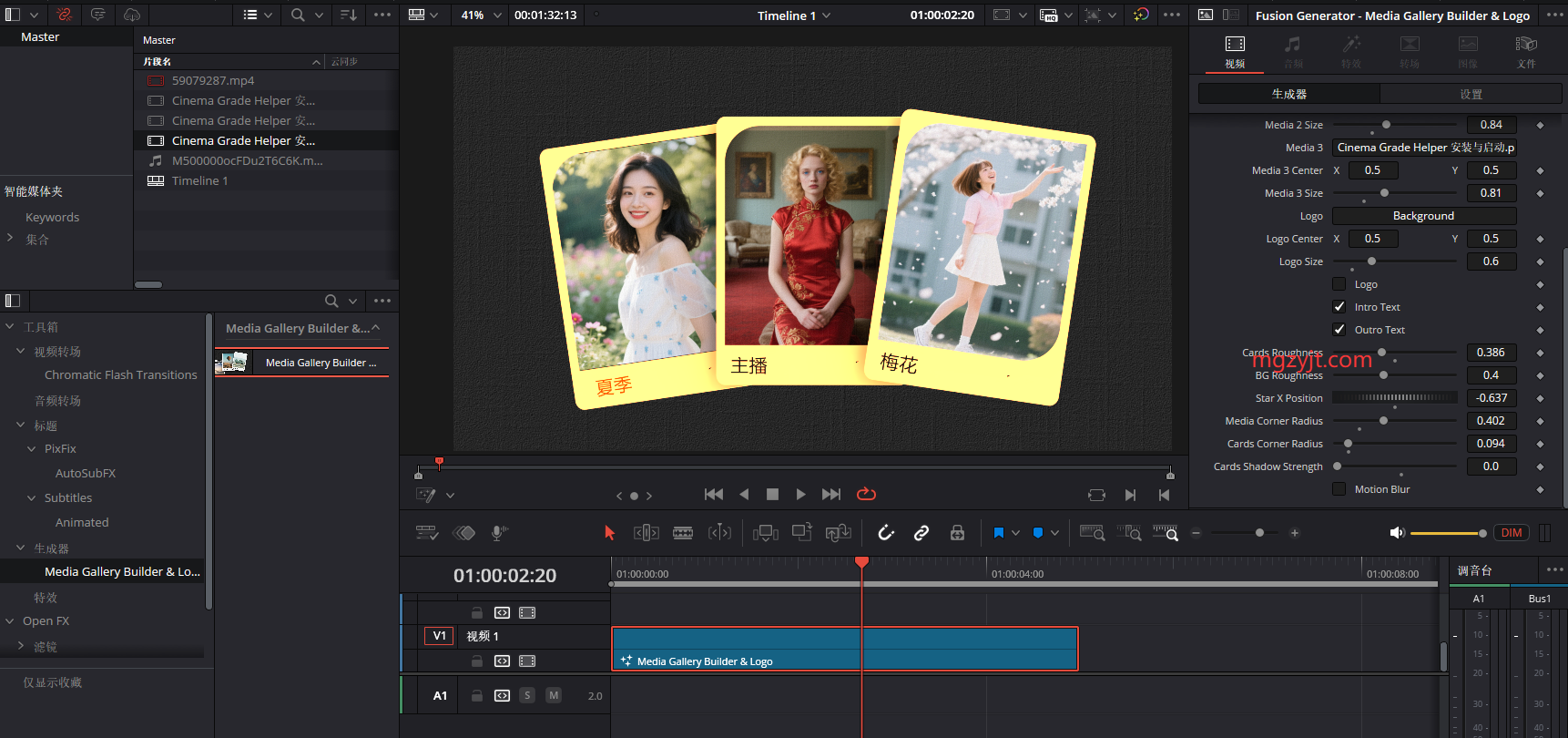The image size is (1568, 738).
Task: Open the Timeline View Options icon
Action: coord(427,533)
